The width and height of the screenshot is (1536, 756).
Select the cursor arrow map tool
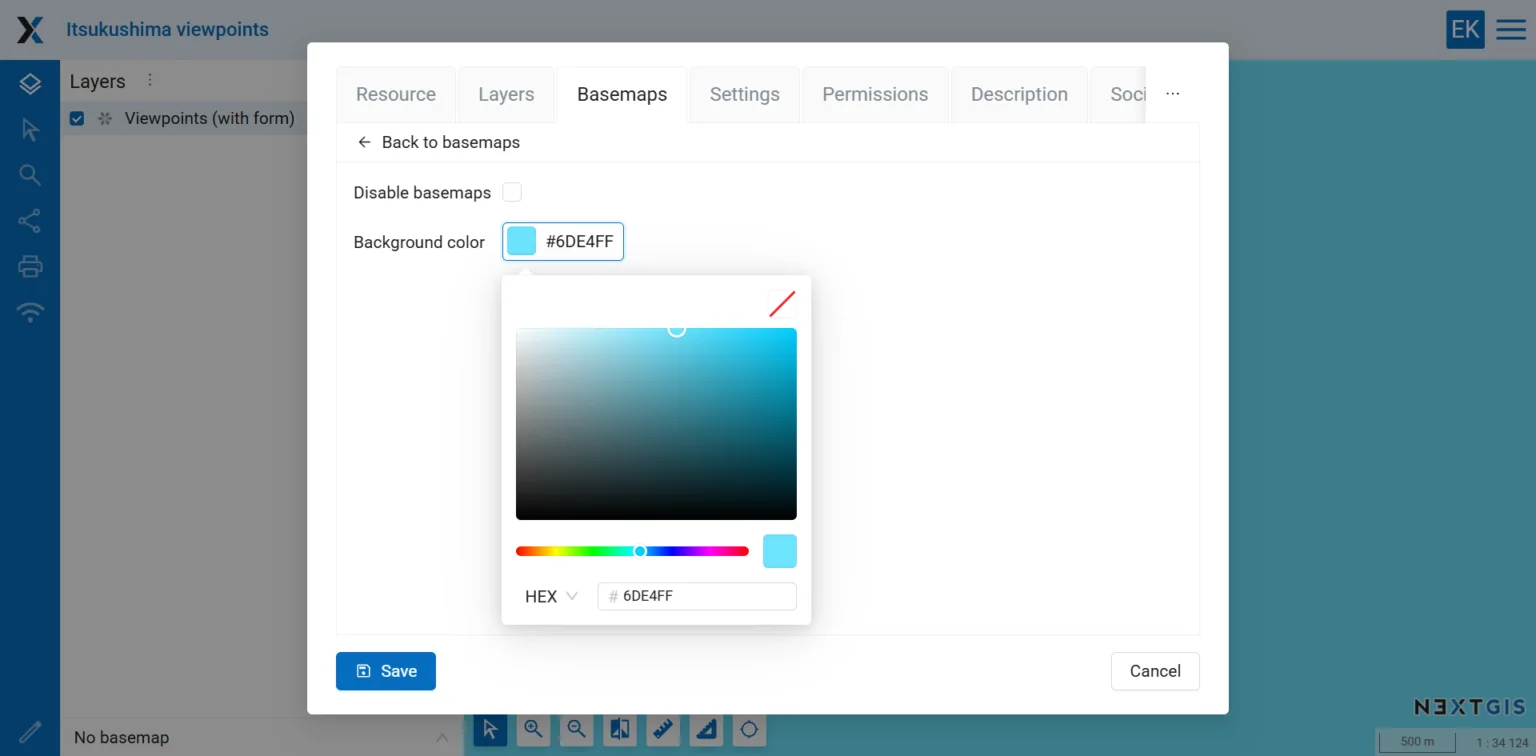(490, 729)
